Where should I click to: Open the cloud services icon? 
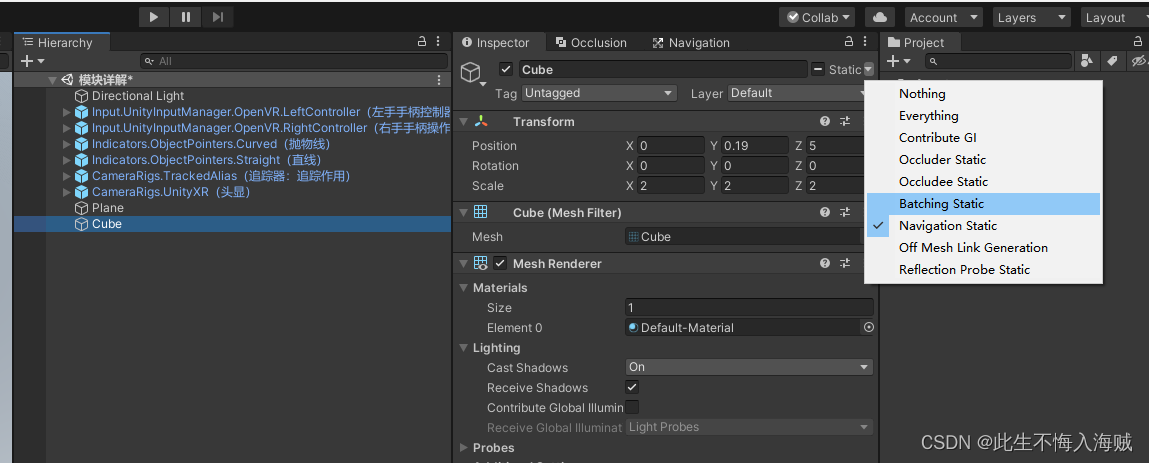[x=879, y=17]
